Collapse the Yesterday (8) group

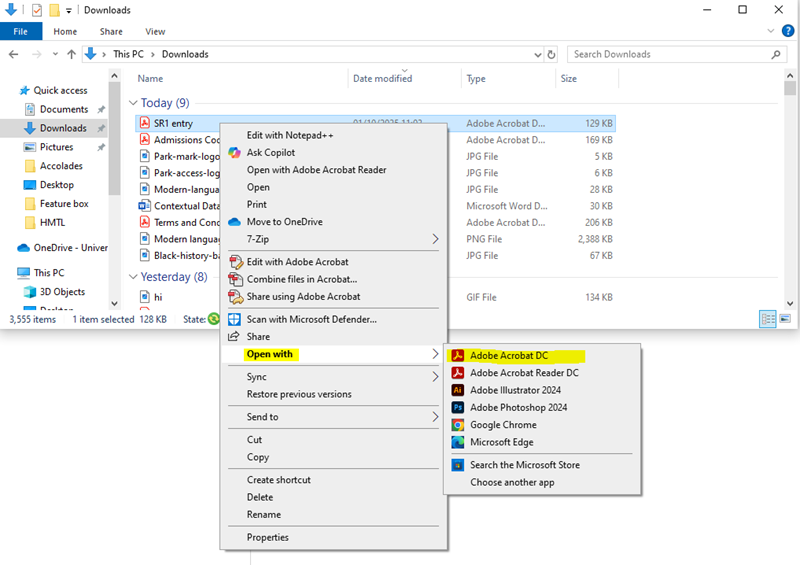133,277
